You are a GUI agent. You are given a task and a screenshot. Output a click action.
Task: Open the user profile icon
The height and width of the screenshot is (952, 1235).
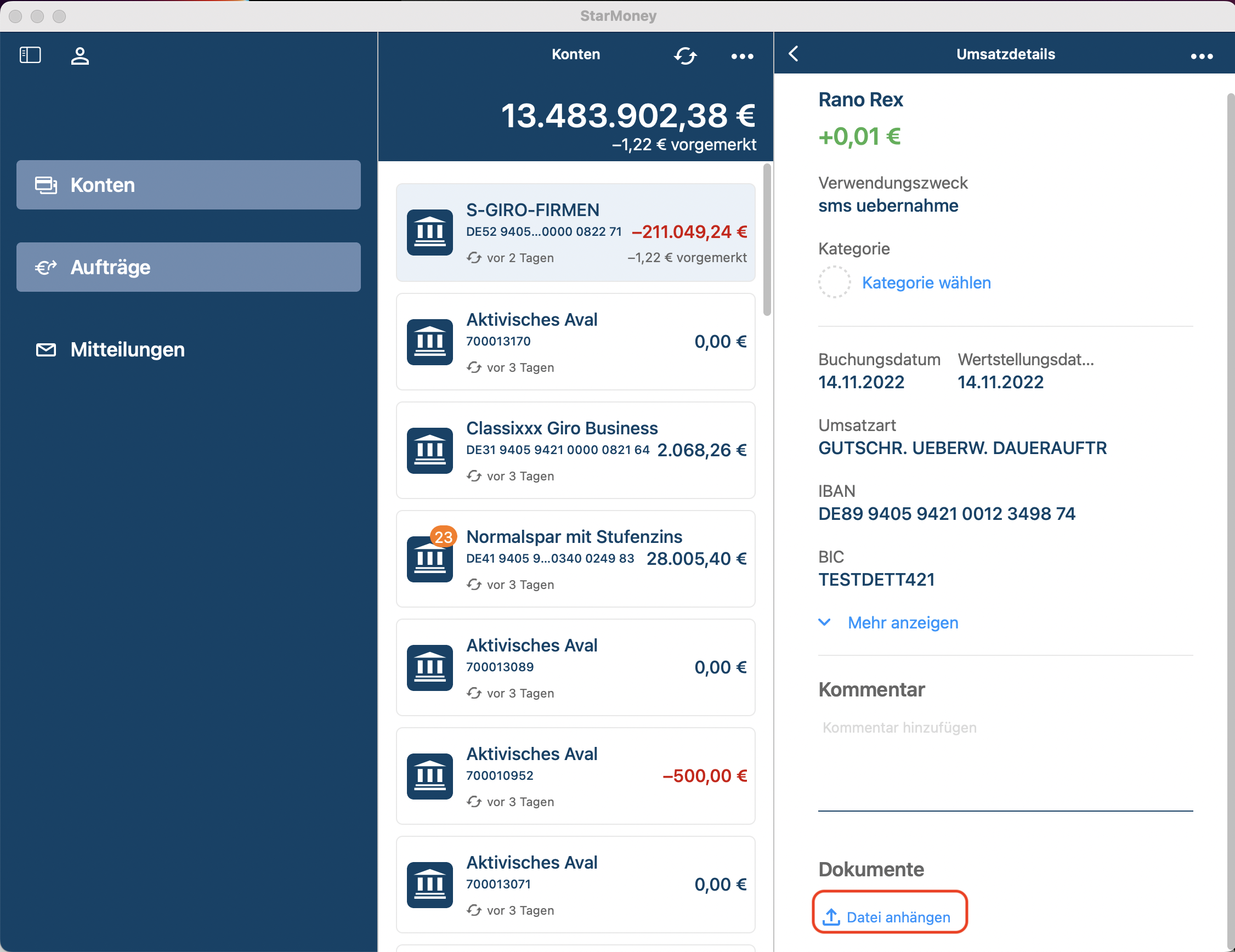80,55
